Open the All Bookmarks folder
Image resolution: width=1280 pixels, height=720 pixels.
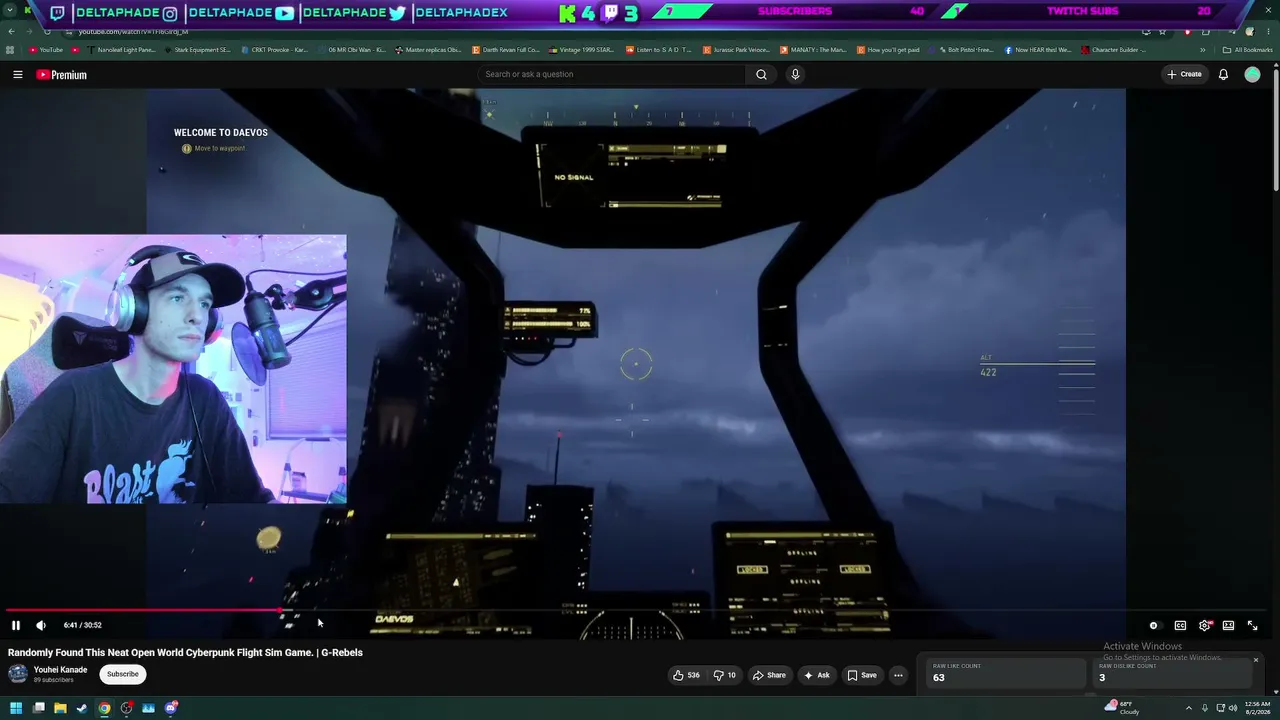(1247, 50)
